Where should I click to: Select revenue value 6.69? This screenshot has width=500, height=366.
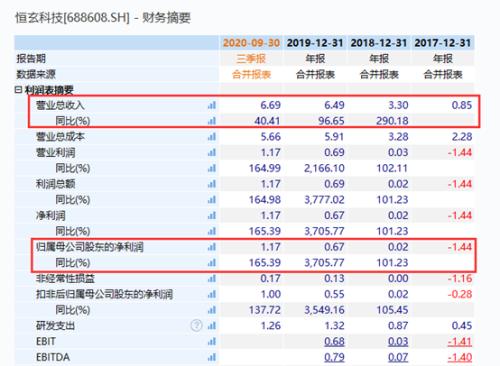tap(270, 105)
